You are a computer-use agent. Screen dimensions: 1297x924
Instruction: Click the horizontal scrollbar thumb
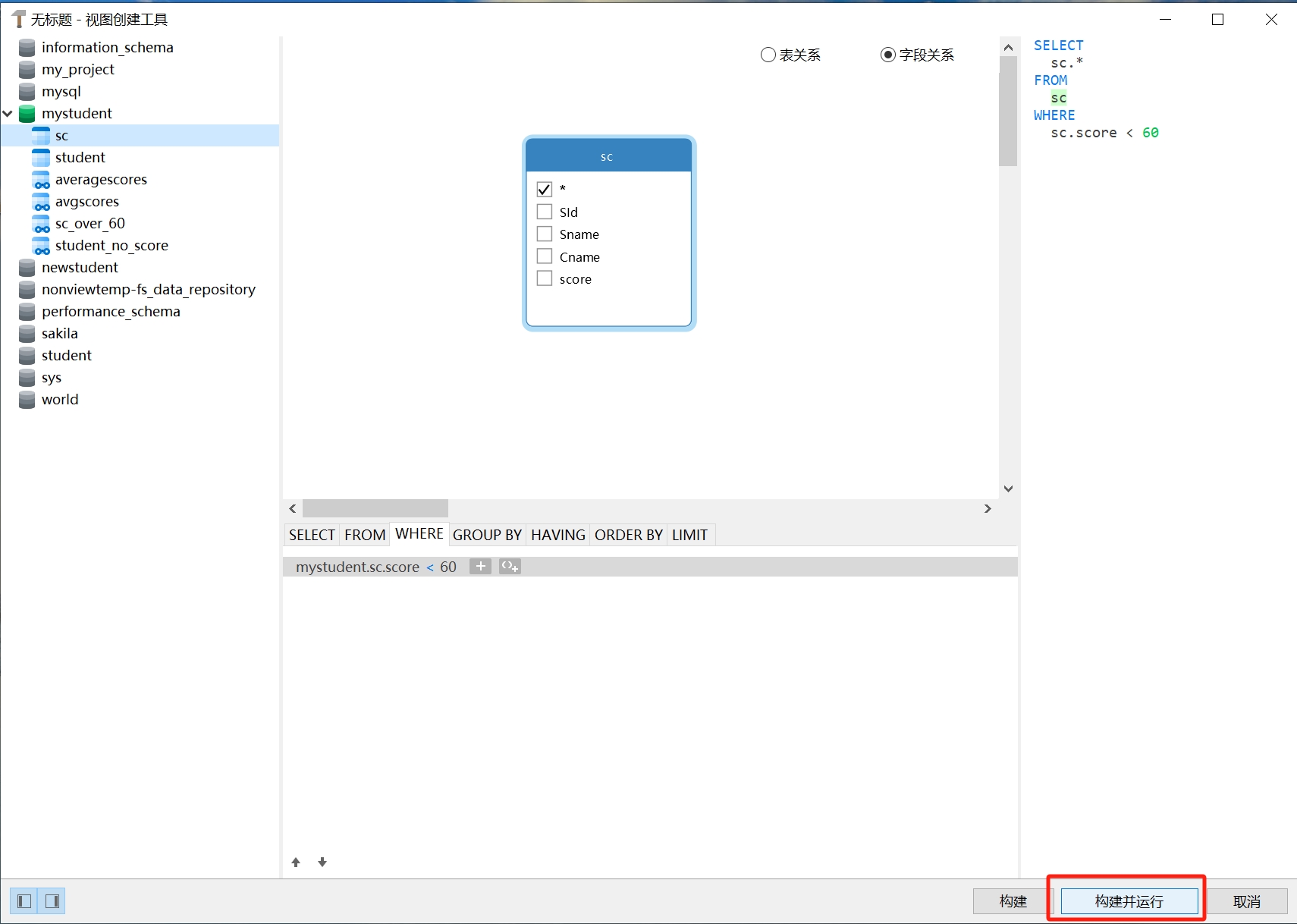coord(375,508)
